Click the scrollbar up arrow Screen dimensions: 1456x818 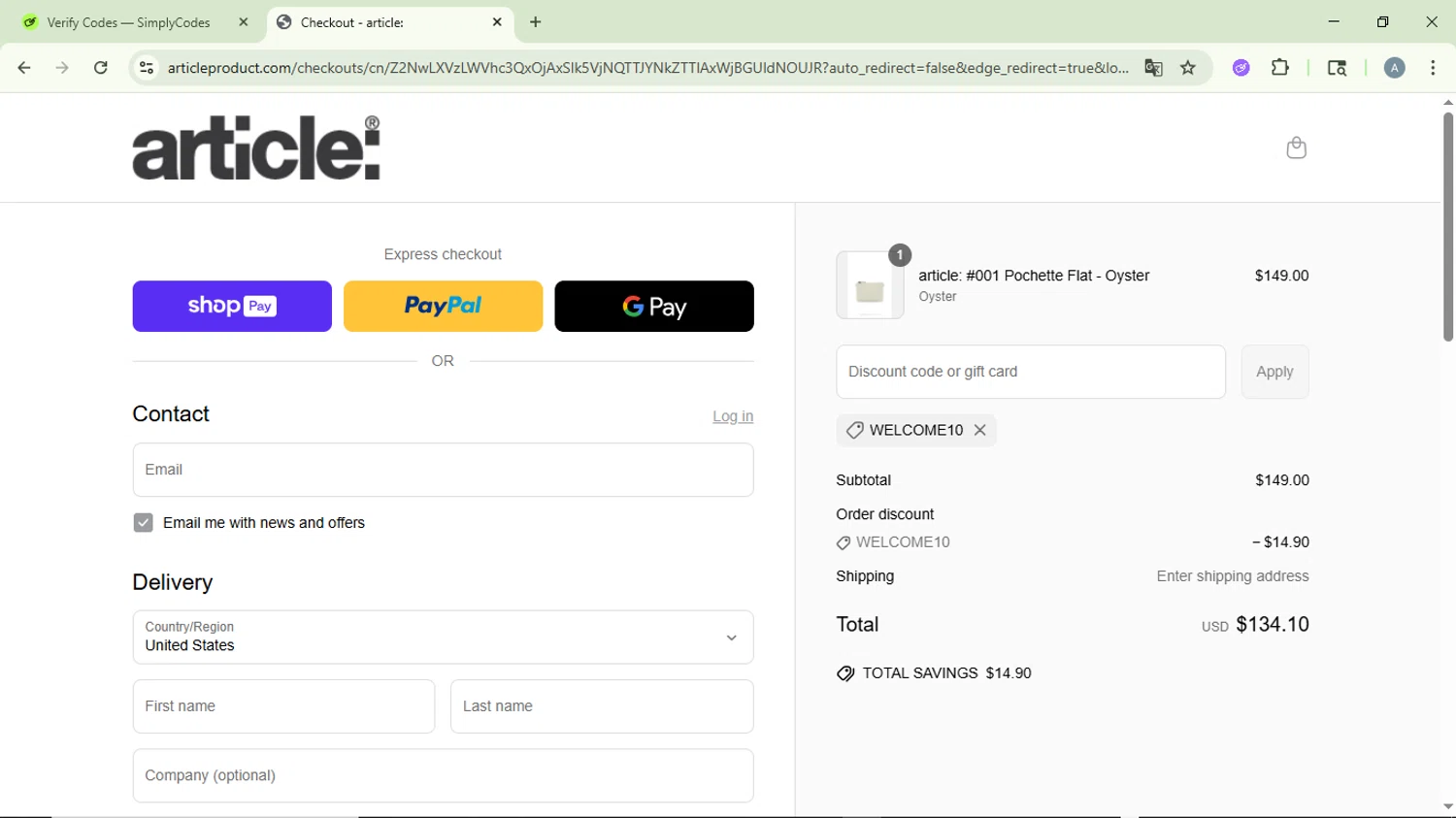(1448, 102)
